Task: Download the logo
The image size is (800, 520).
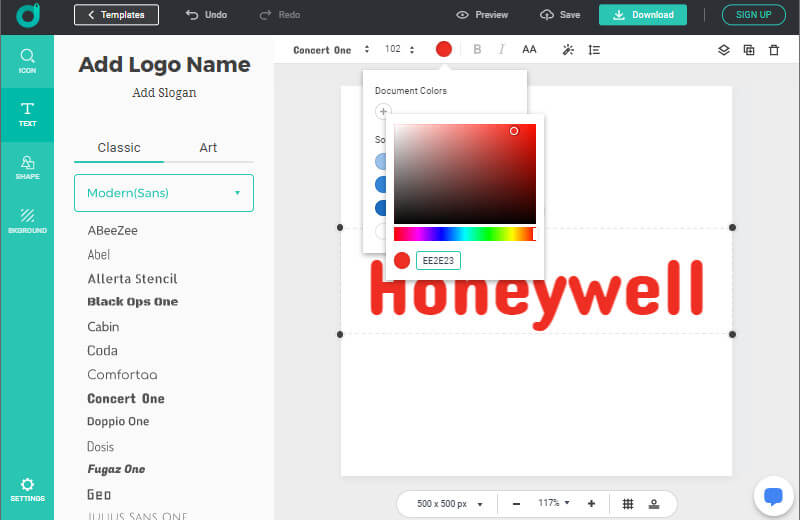Action: (642, 15)
